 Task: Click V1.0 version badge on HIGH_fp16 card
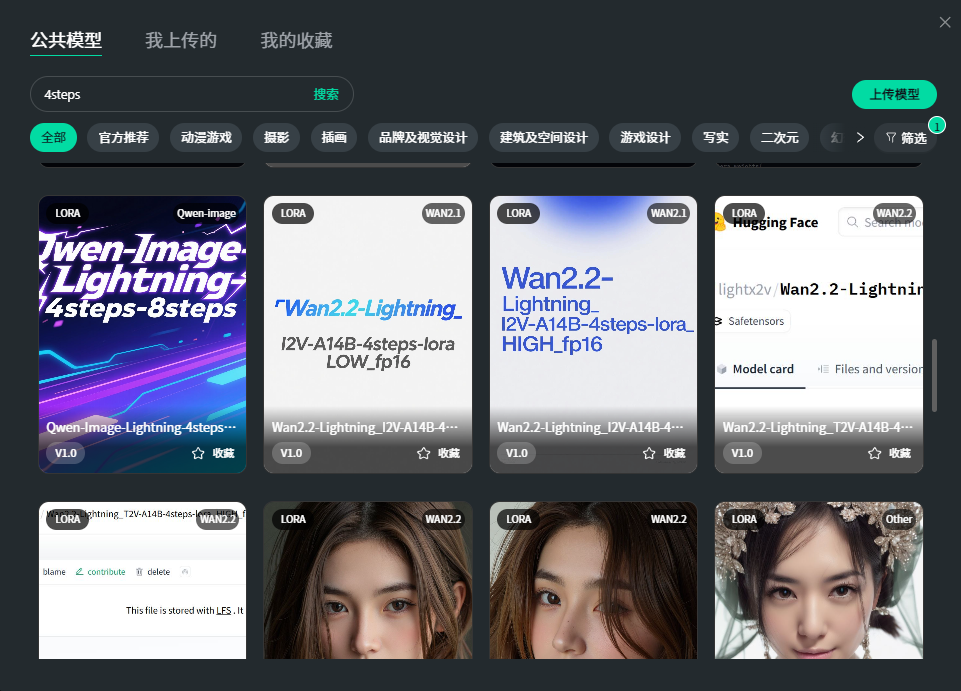click(517, 453)
